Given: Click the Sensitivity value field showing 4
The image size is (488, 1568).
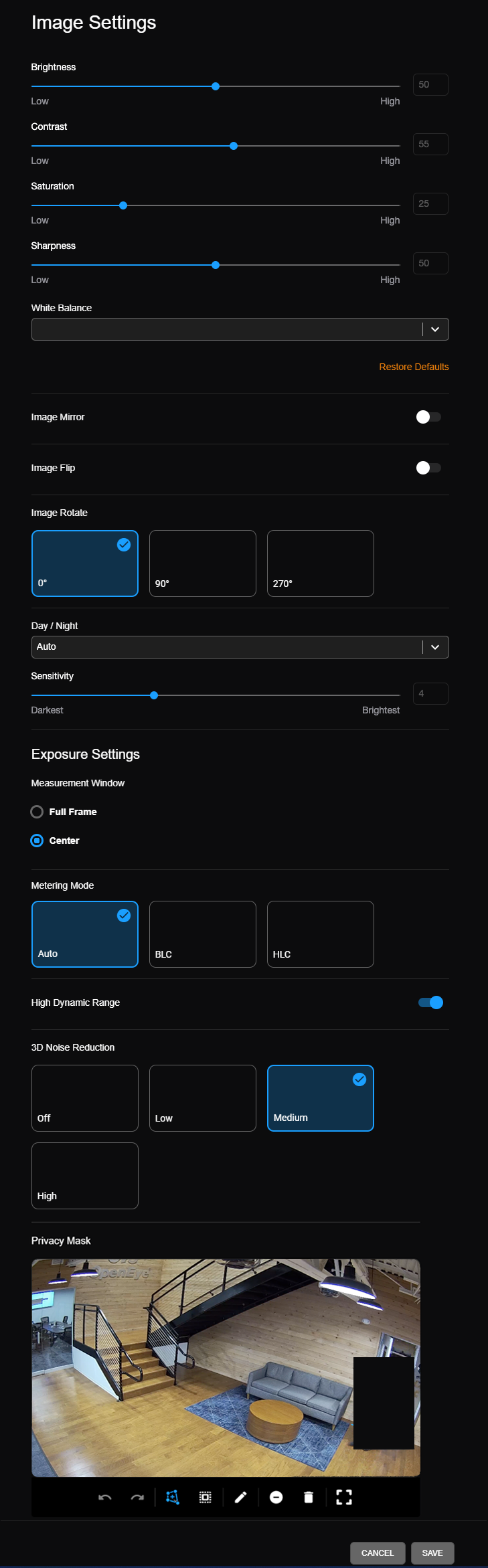Looking at the screenshot, I should tap(430, 694).
